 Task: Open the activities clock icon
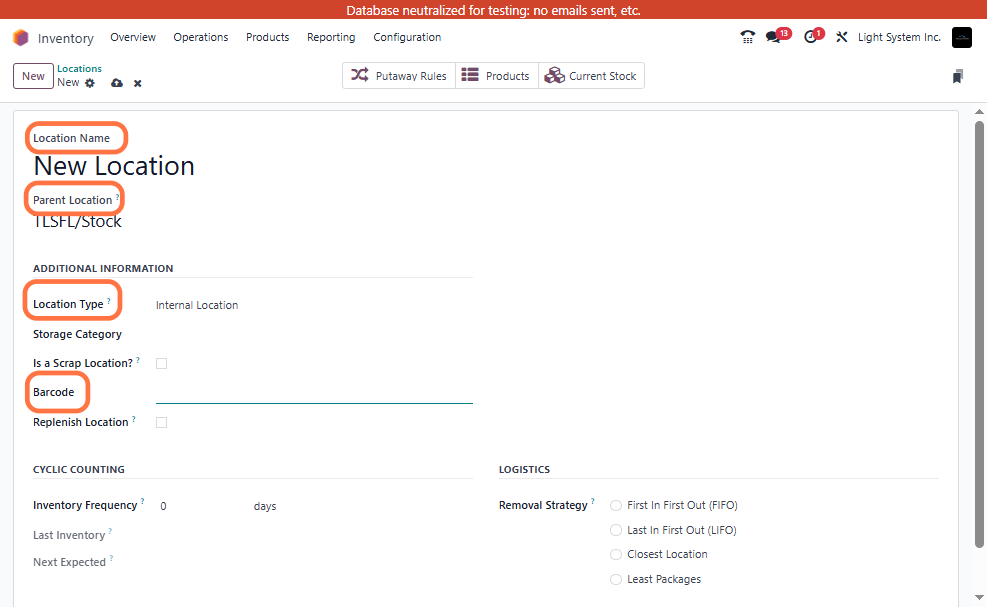811,37
